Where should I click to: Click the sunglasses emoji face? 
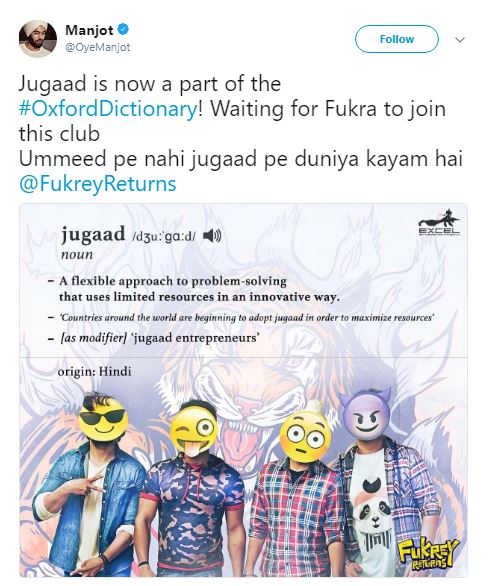[103, 420]
